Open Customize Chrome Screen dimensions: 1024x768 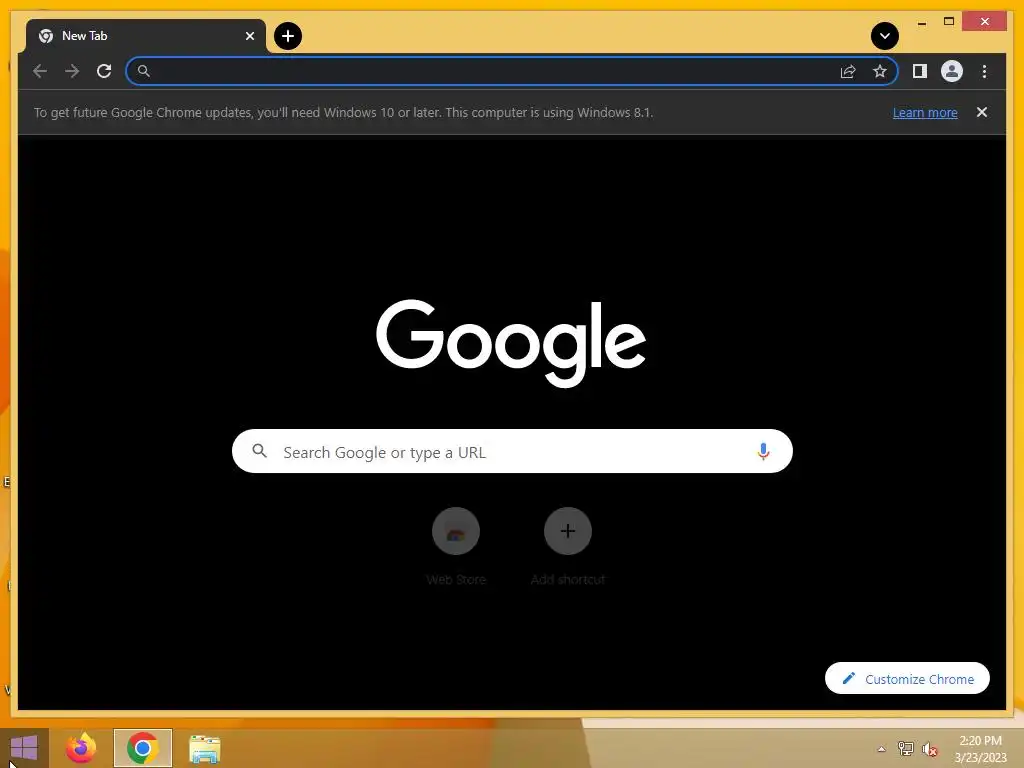coord(907,679)
